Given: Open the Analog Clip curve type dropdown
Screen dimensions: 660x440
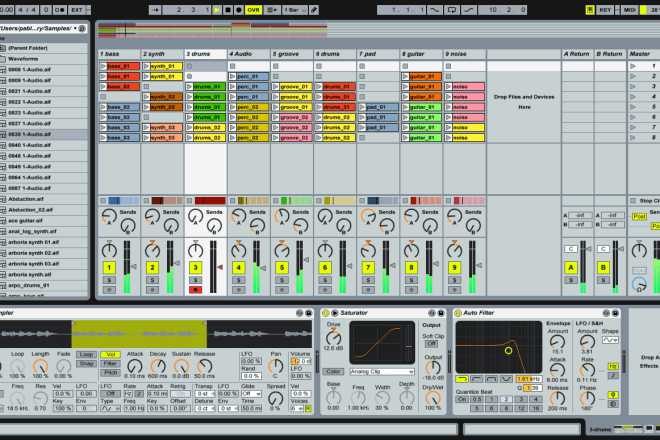Looking at the screenshot, I should [x=382, y=372].
